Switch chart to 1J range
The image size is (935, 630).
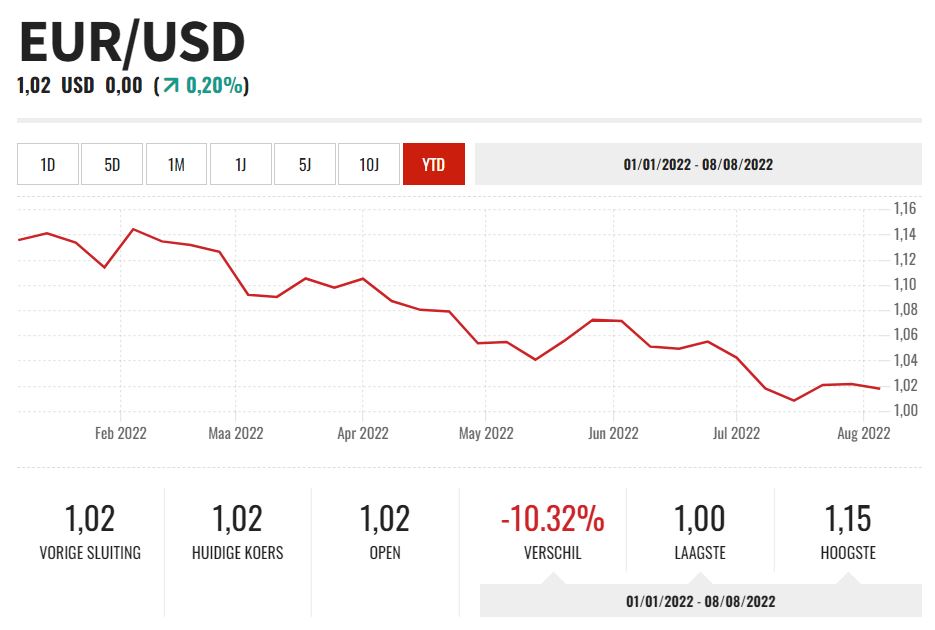click(x=240, y=164)
